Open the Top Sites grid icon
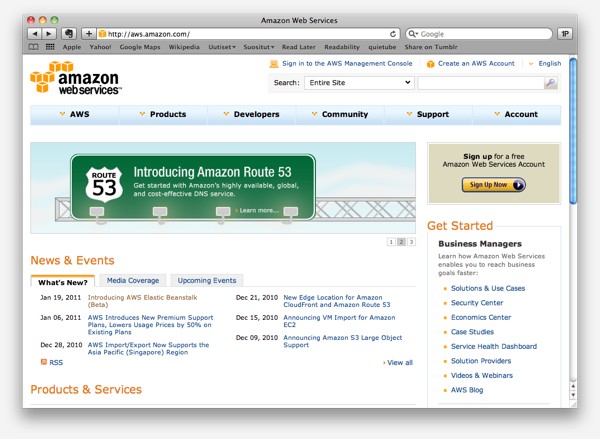Viewport: 600px width, 439px height. [x=49, y=46]
